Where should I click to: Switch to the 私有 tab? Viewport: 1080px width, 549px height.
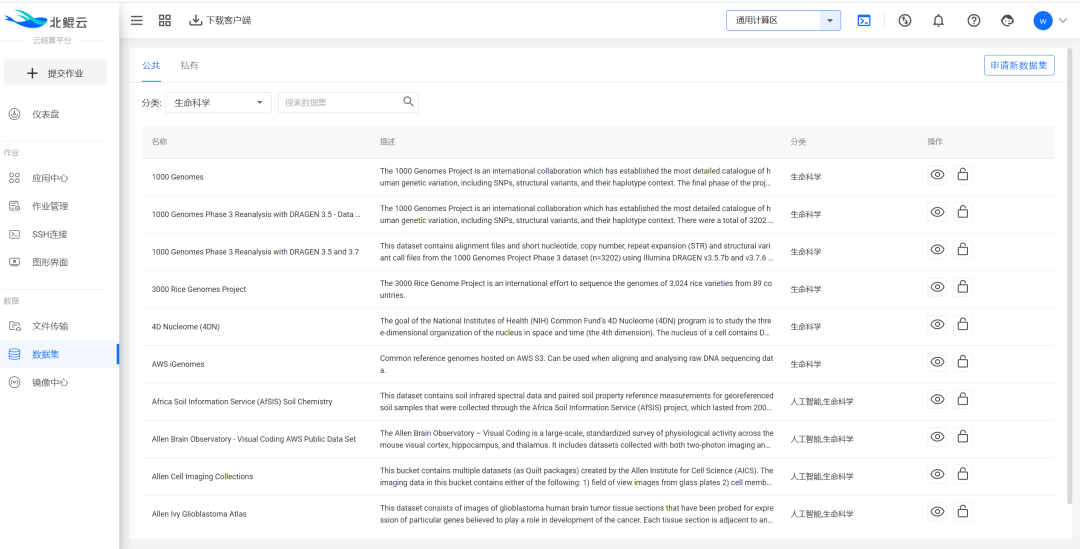[189, 65]
